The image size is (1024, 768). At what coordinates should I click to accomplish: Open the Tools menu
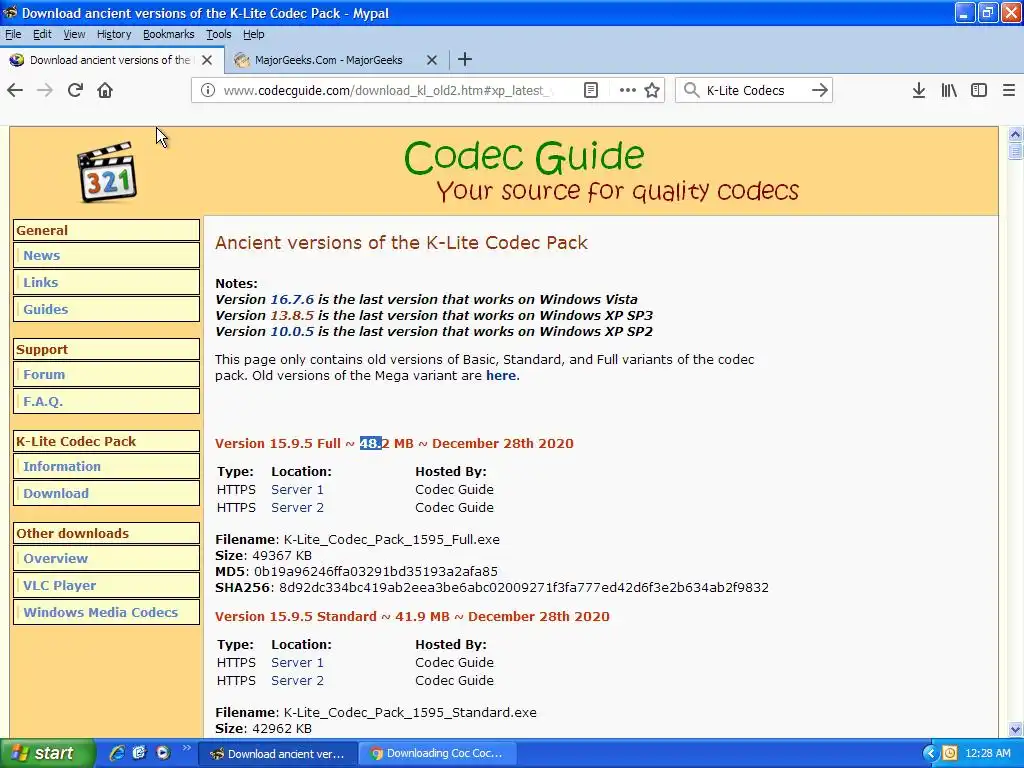[x=218, y=34]
